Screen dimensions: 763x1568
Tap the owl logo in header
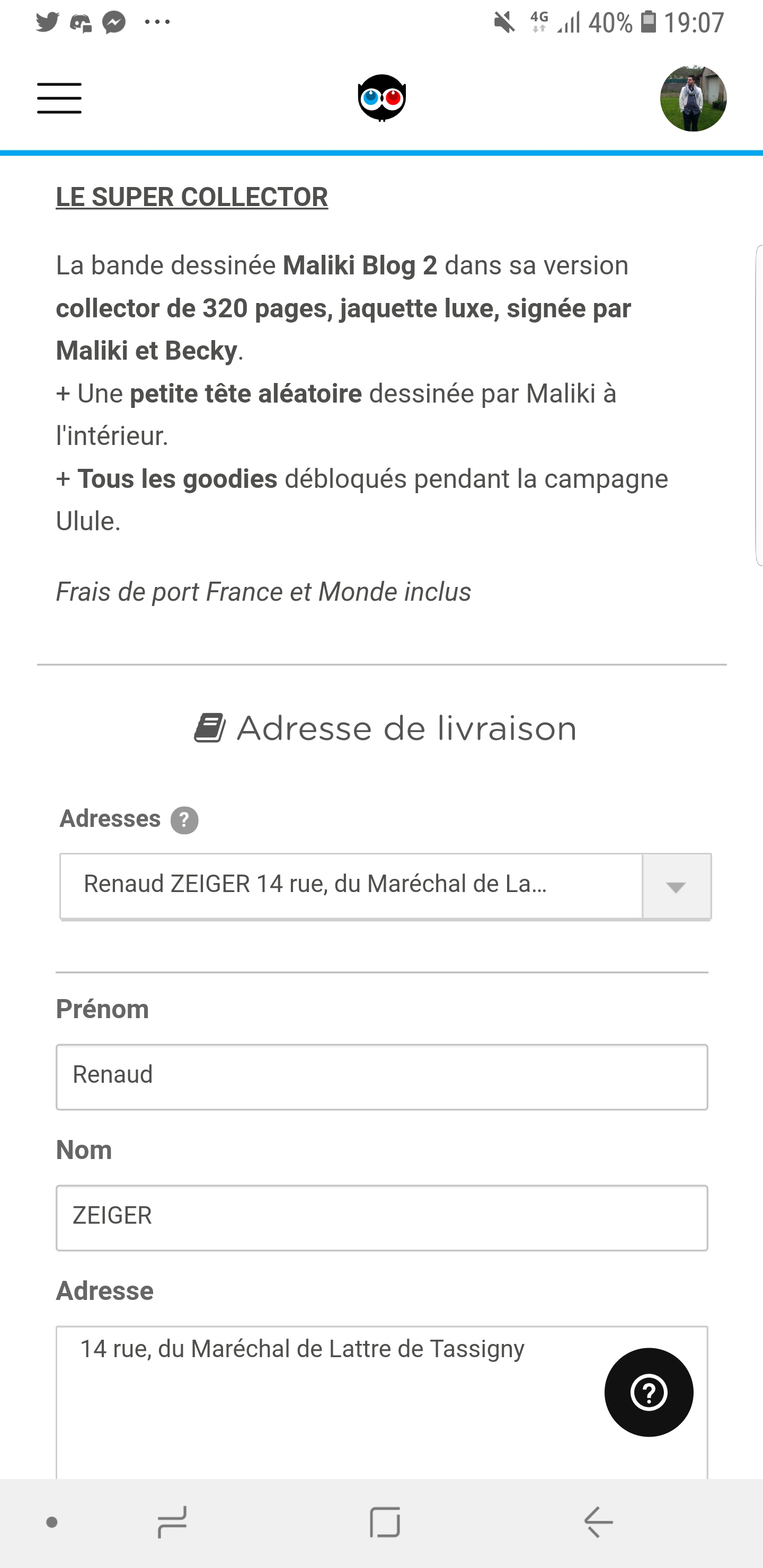[382, 98]
